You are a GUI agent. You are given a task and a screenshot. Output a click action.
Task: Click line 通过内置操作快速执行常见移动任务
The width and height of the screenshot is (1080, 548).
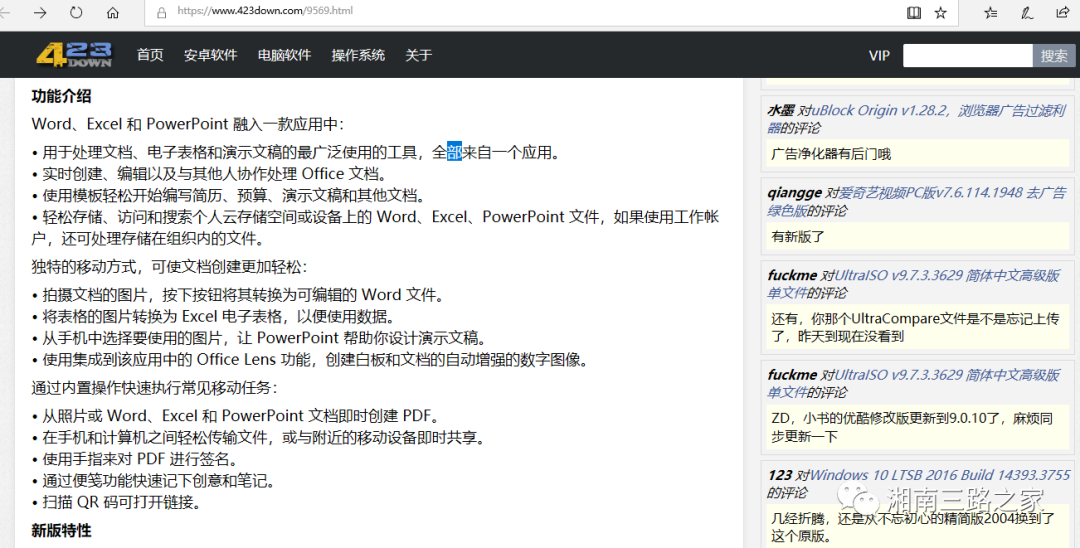(154, 388)
